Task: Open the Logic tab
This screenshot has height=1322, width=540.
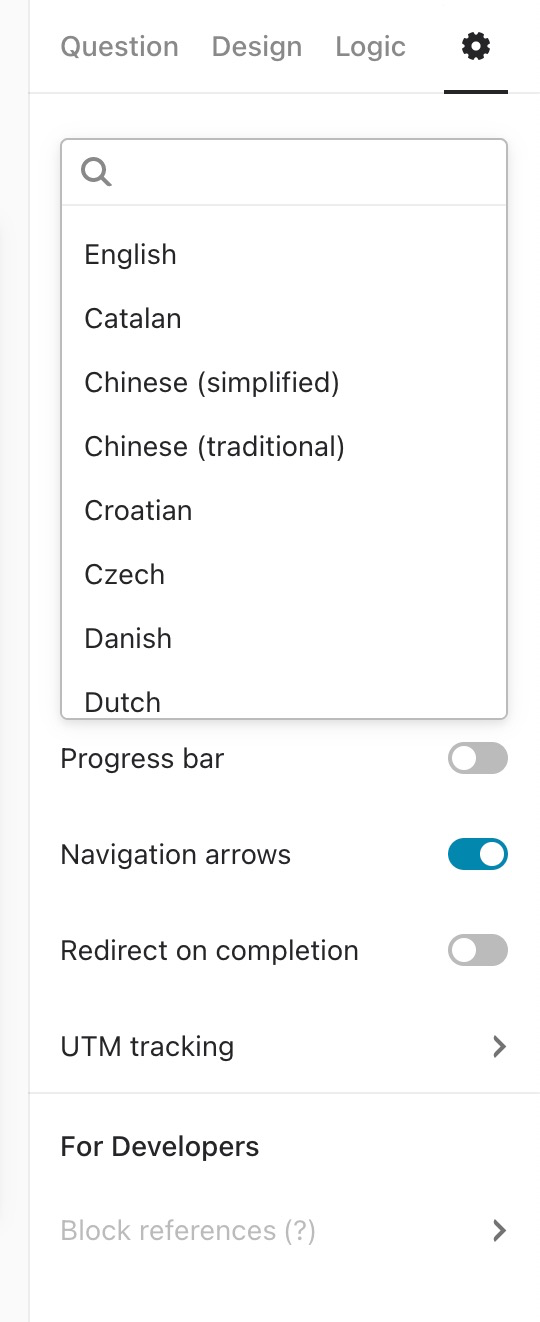Action: point(371,47)
